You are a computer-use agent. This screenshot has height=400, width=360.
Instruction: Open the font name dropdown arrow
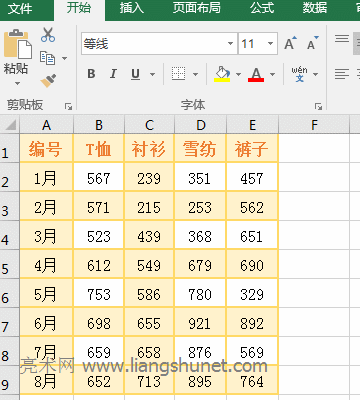230,44
